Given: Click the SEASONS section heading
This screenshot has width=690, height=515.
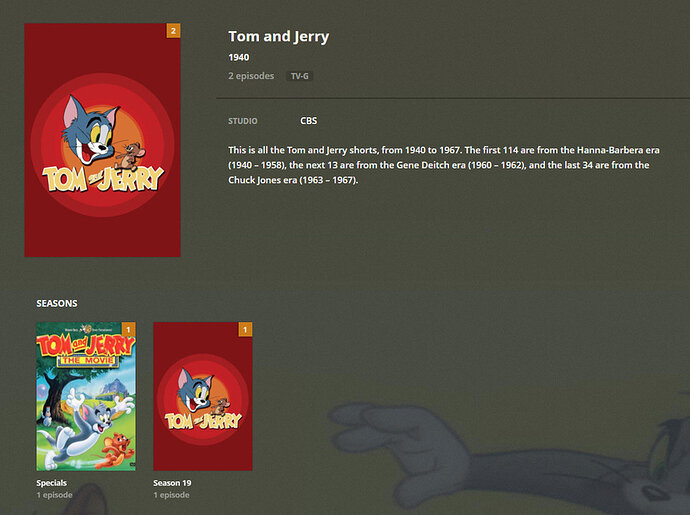Looking at the screenshot, I should click(57, 303).
